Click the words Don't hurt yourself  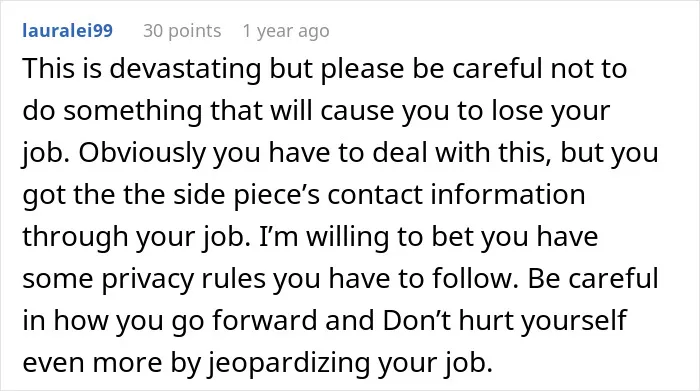[x=504, y=320]
